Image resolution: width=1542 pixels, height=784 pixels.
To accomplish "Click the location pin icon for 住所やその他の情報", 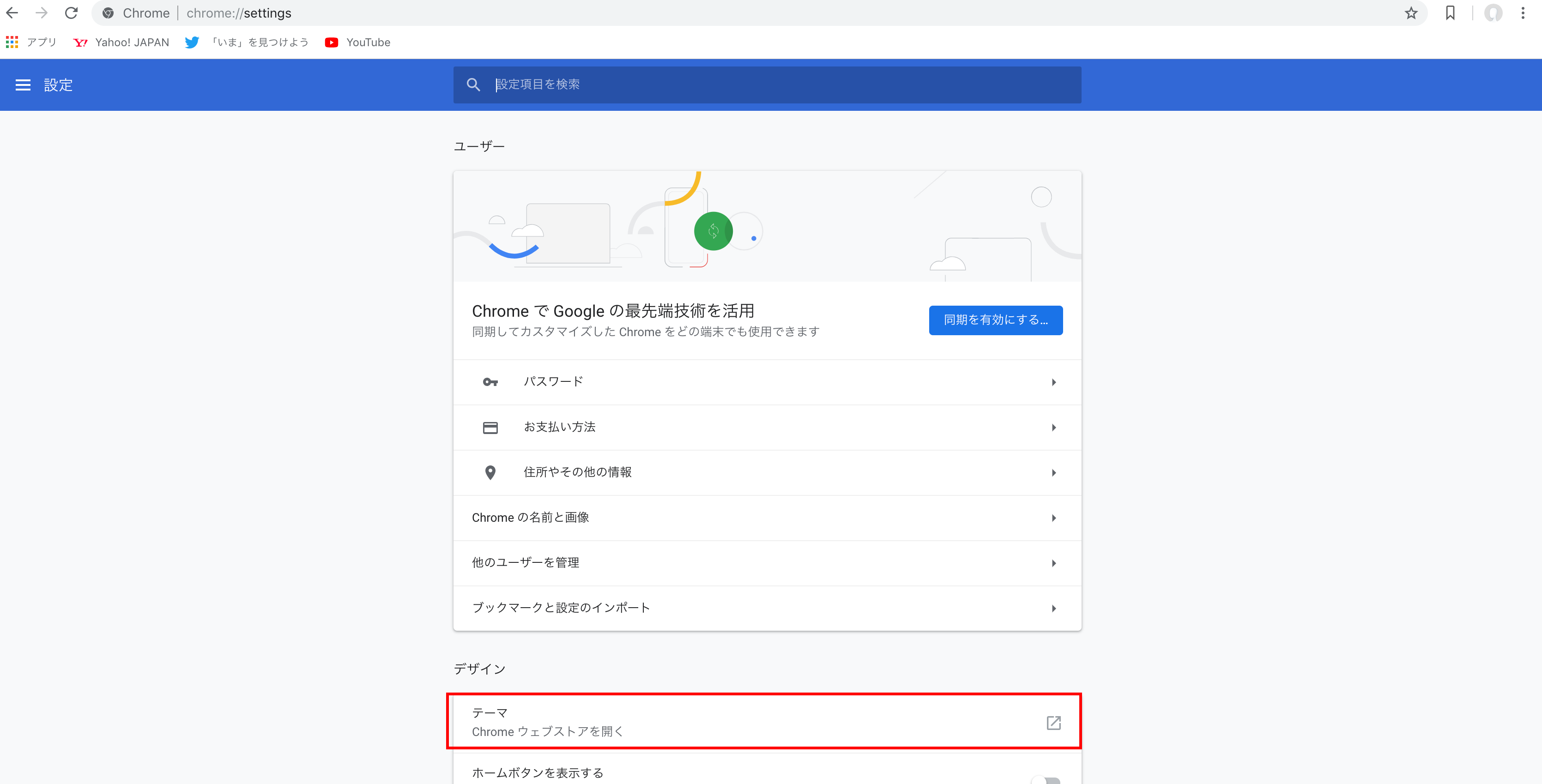I will (x=490, y=473).
